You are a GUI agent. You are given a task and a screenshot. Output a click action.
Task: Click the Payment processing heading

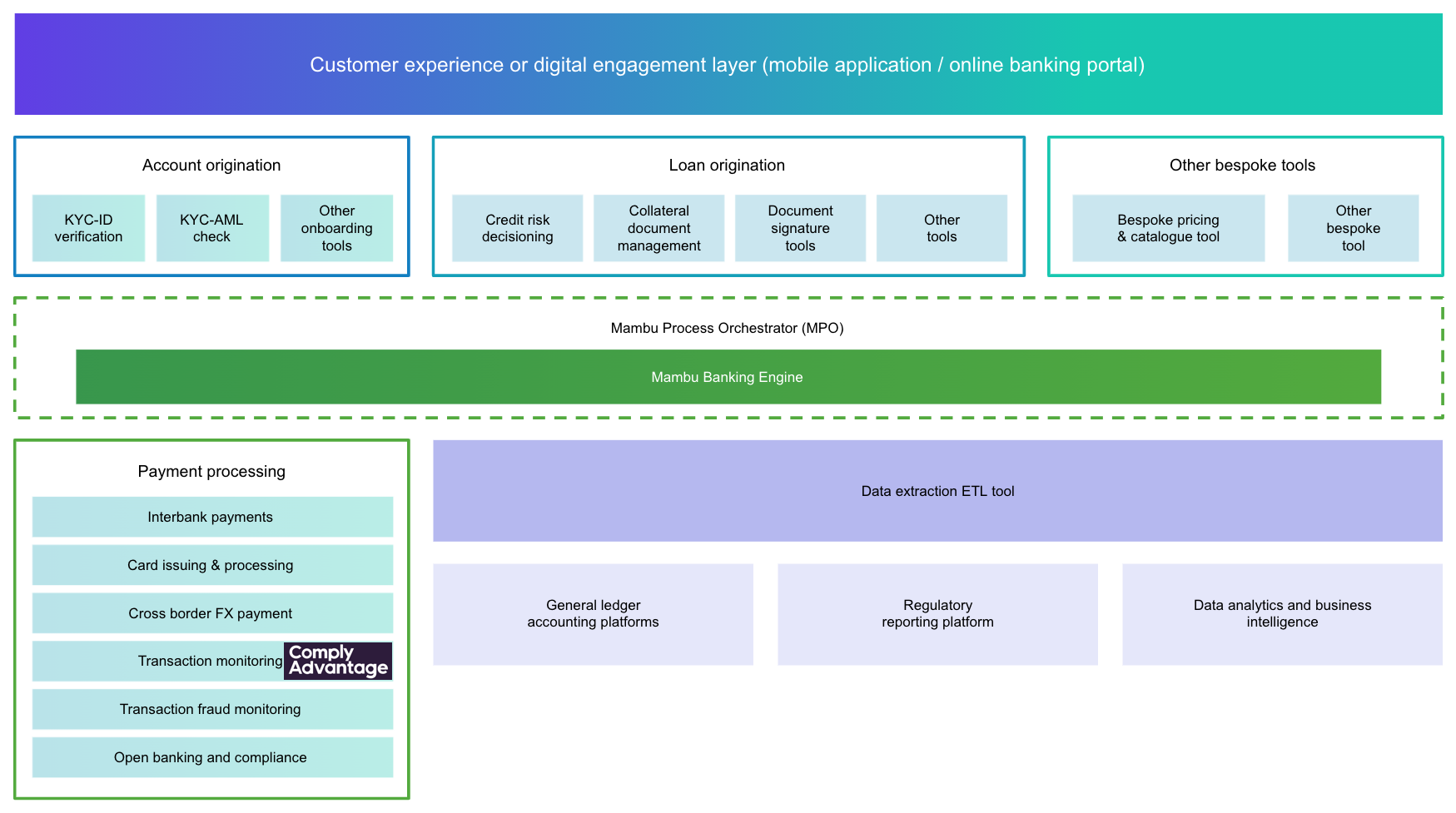coord(211,471)
